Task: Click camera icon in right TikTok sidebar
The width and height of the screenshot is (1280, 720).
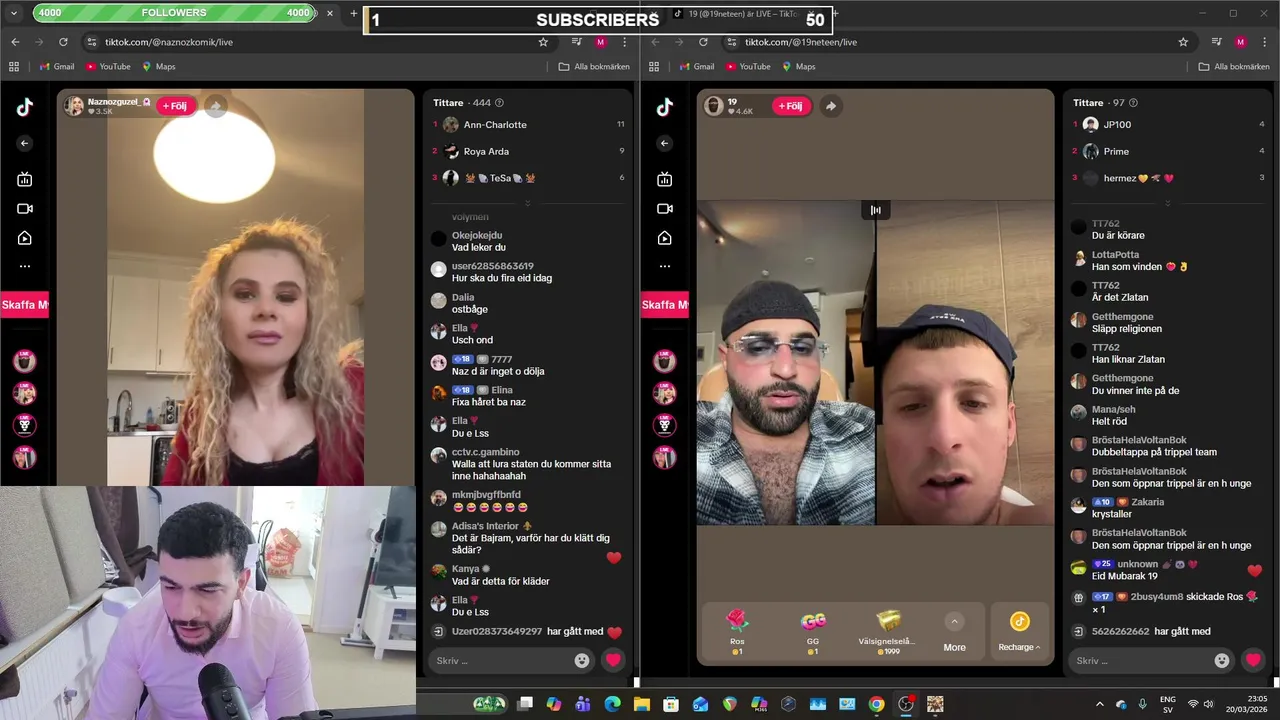Action: 664,208
